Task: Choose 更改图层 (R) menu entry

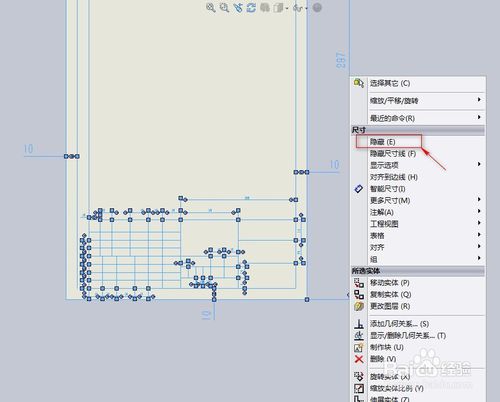Action: [390, 306]
